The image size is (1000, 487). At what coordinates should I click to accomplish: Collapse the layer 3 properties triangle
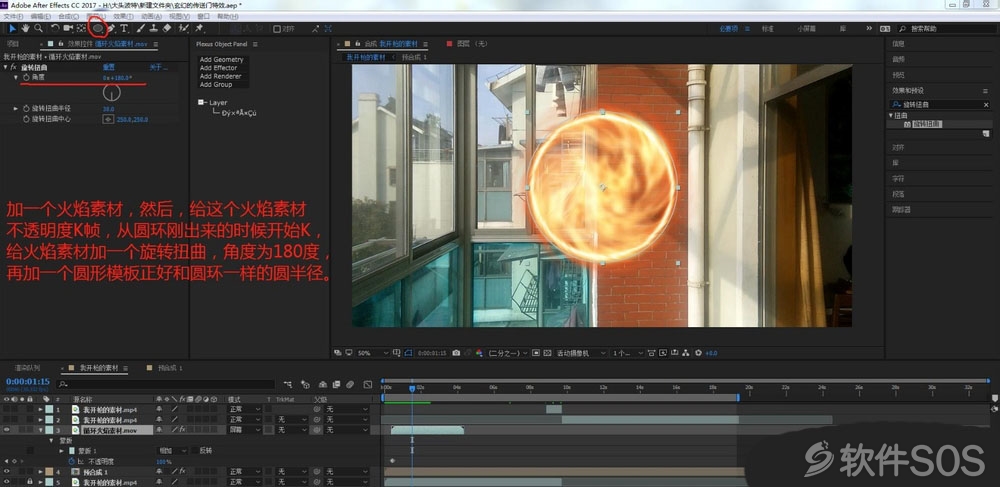(41, 430)
